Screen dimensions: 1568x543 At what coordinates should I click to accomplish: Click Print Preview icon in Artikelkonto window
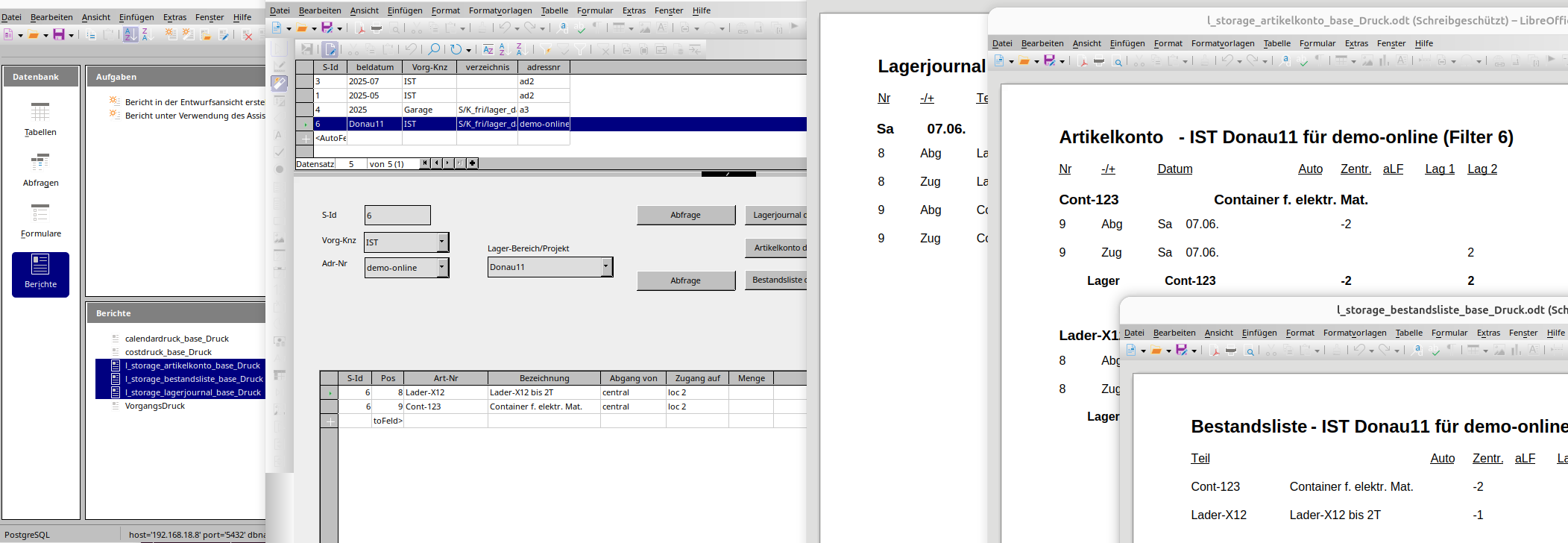pyautogui.click(x=1117, y=61)
